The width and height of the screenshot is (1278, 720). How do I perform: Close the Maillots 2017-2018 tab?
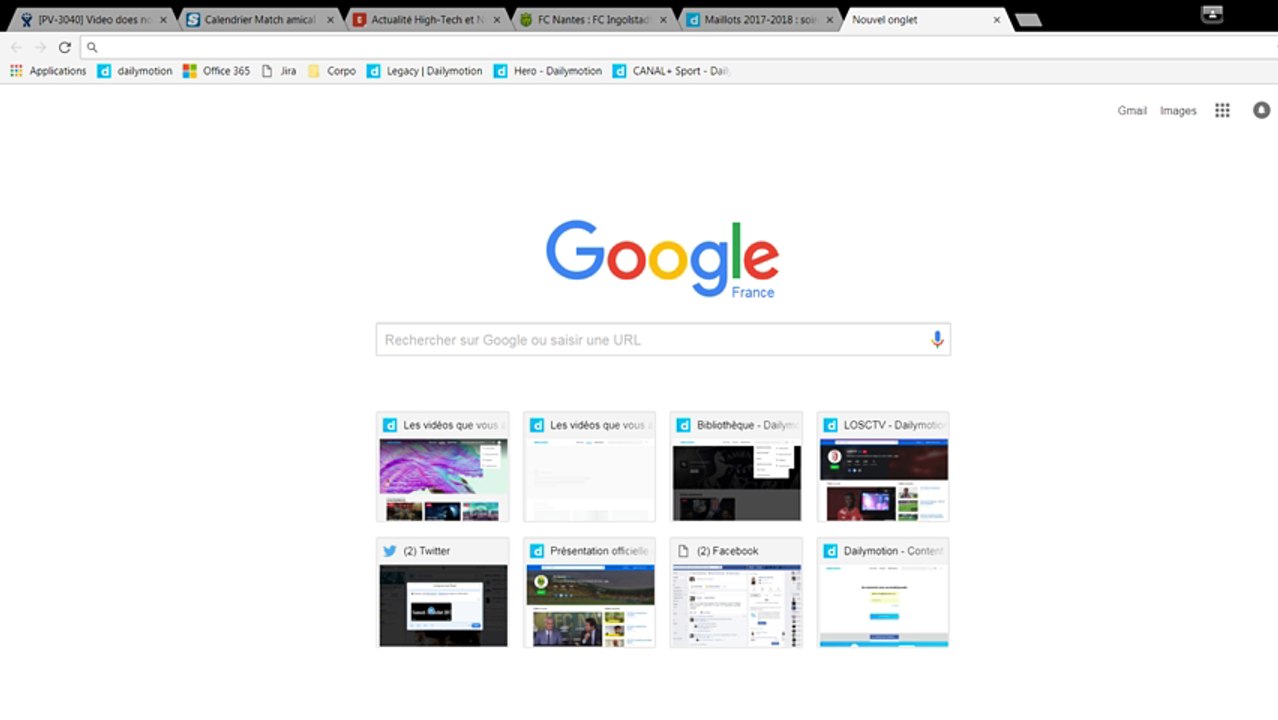pyautogui.click(x=829, y=20)
